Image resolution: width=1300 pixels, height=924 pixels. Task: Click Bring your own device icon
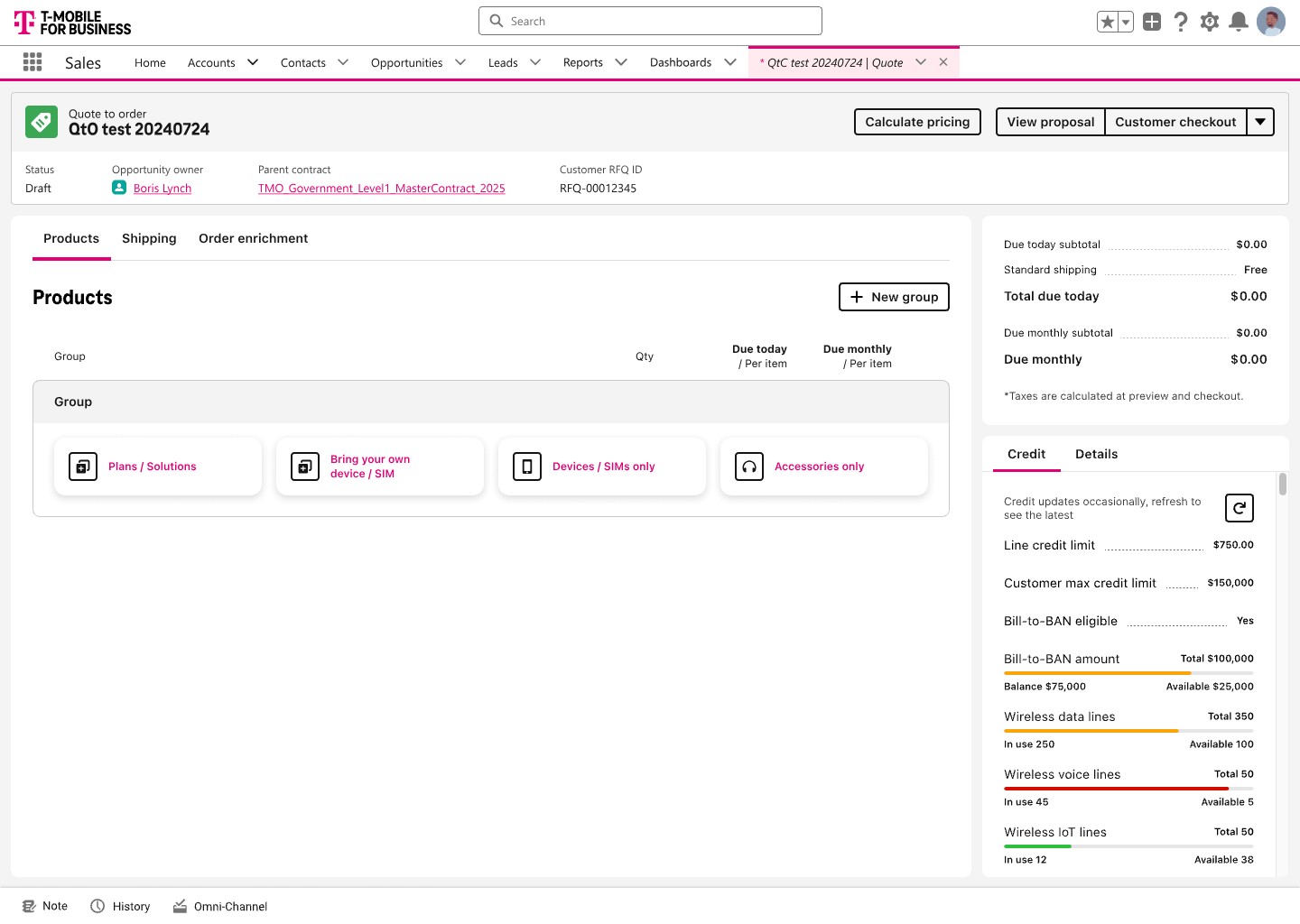click(x=305, y=467)
